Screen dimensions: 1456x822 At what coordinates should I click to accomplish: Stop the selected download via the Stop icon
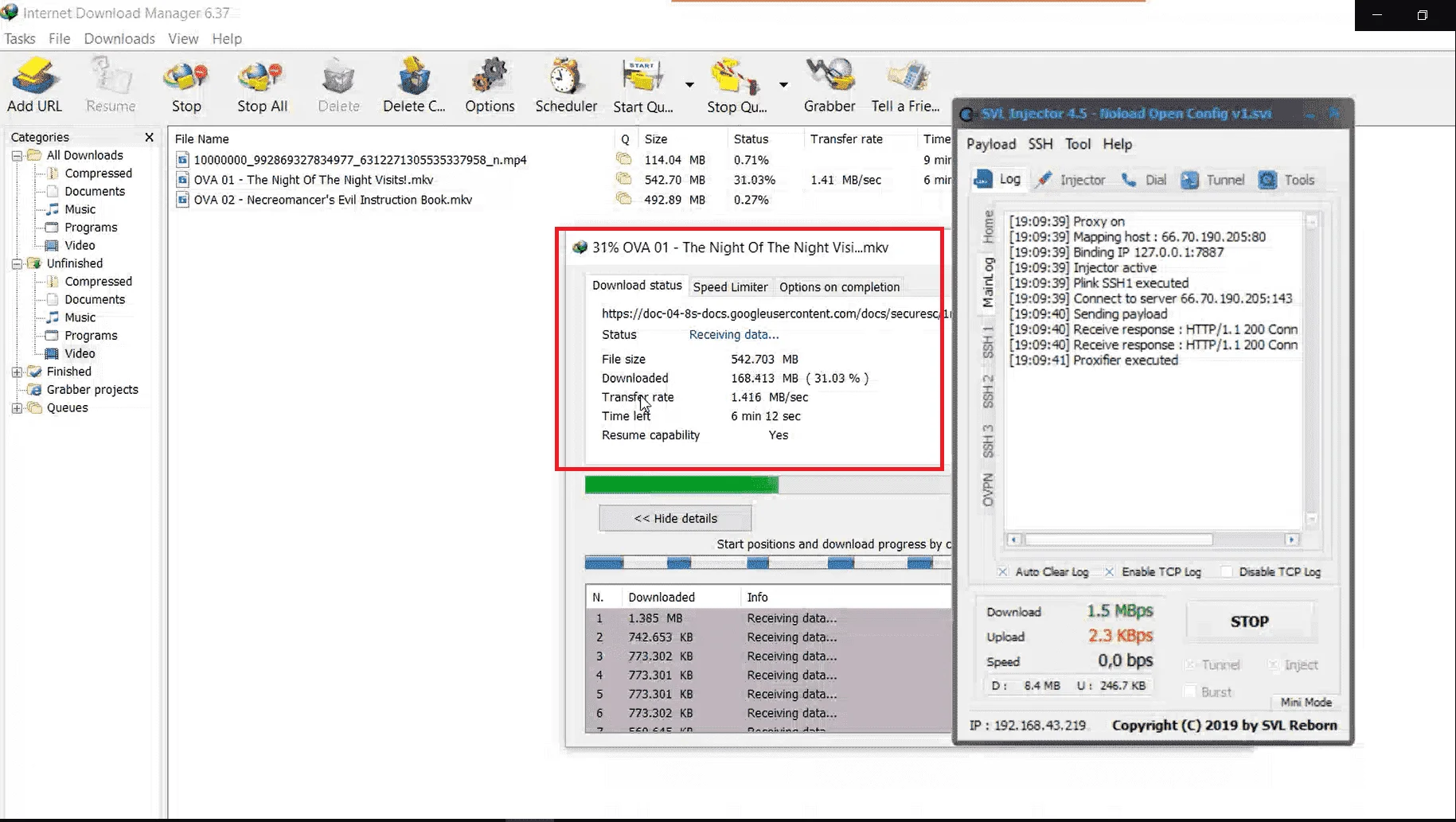tap(186, 76)
